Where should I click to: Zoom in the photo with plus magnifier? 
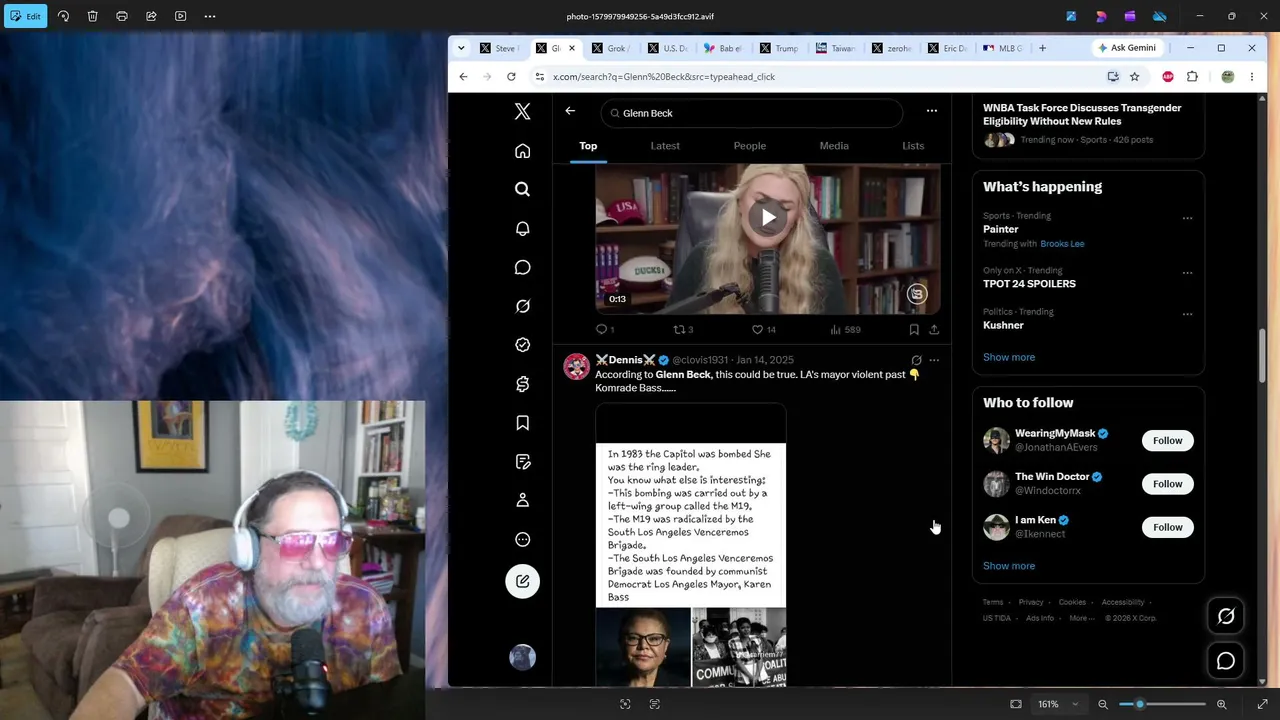coord(1221,704)
